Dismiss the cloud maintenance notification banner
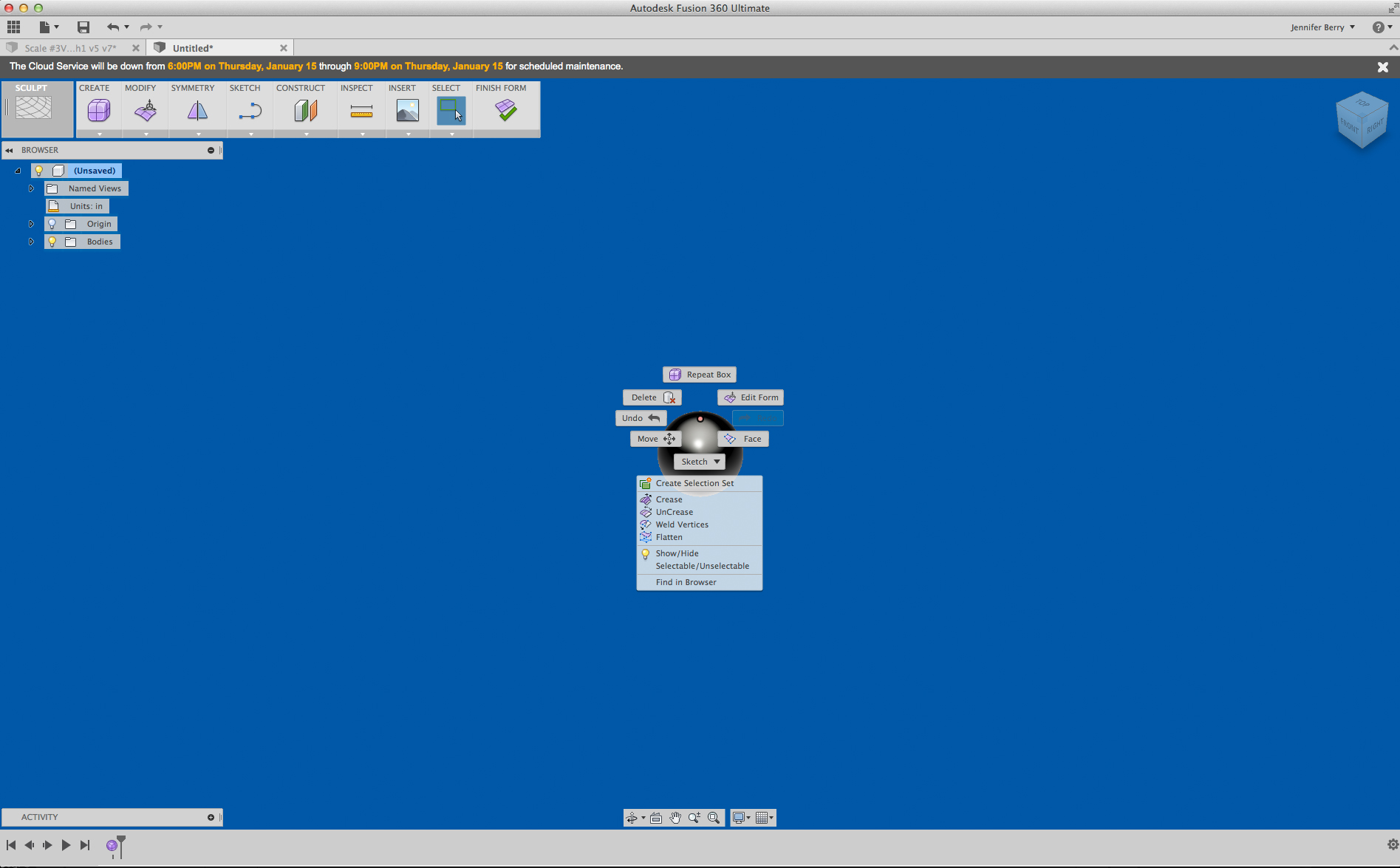Image resolution: width=1400 pixels, height=868 pixels. coord(1383,66)
